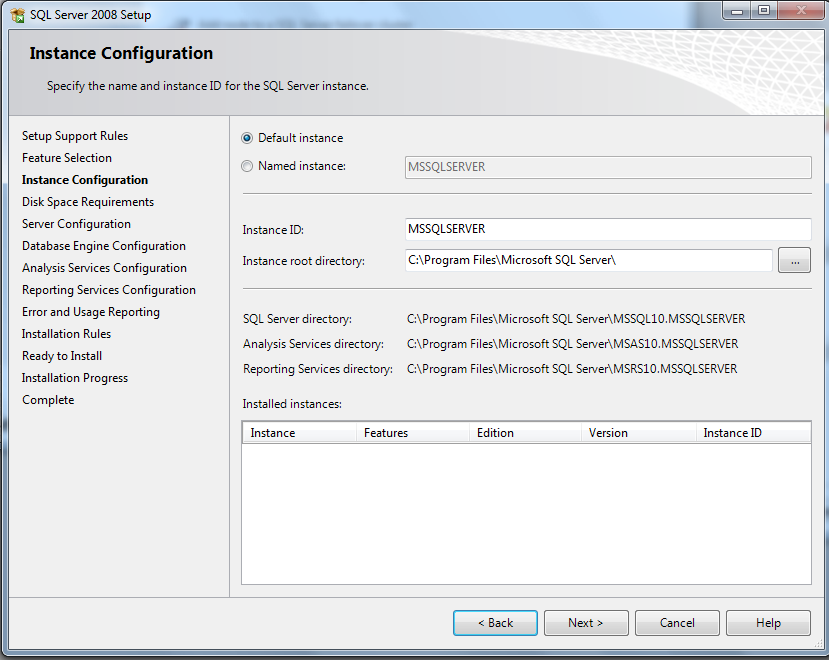Click the MSAS10.MSSQLSERVER Analysis Services directory path
The image size is (829, 660).
click(573, 344)
